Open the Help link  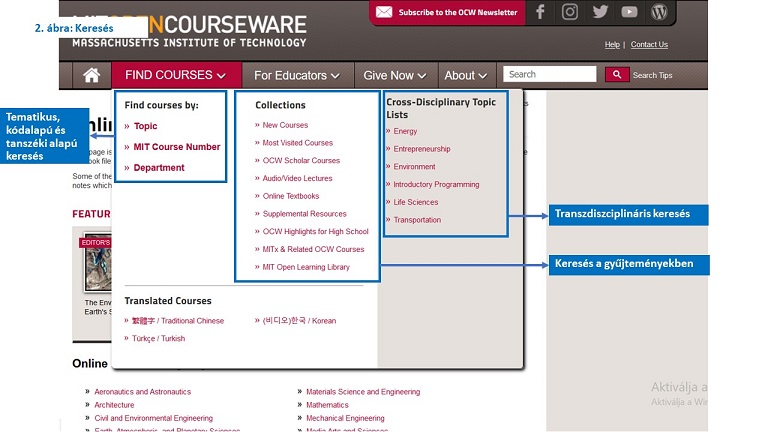pyautogui.click(x=612, y=45)
